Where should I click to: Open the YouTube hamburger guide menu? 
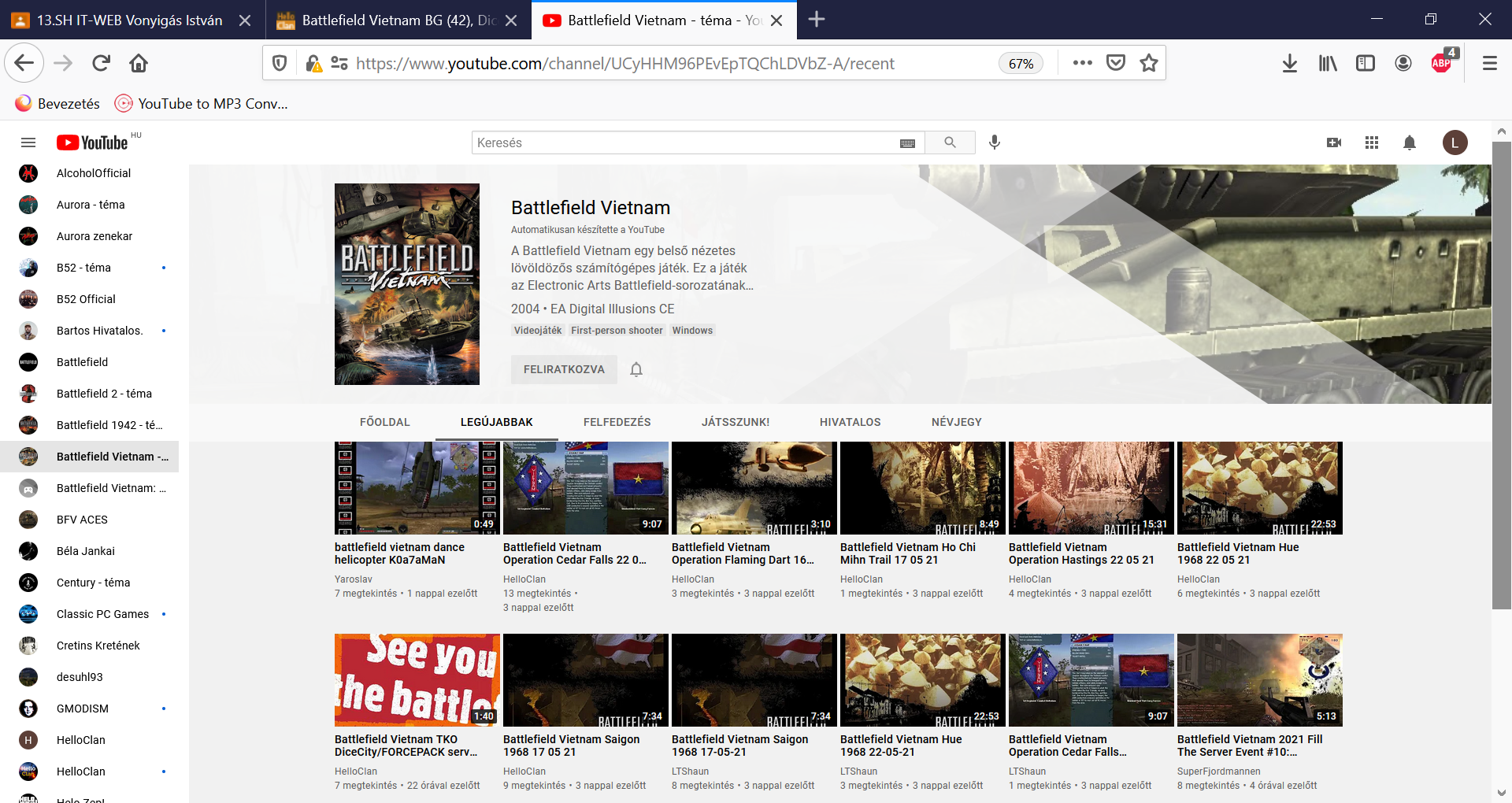click(28, 142)
